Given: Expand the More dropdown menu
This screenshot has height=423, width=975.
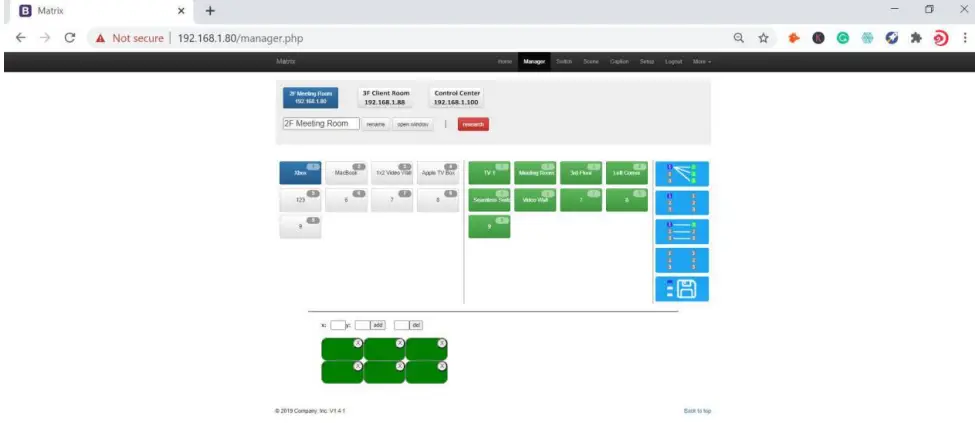Looking at the screenshot, I should pyautogui.click(x=702, y=62).
